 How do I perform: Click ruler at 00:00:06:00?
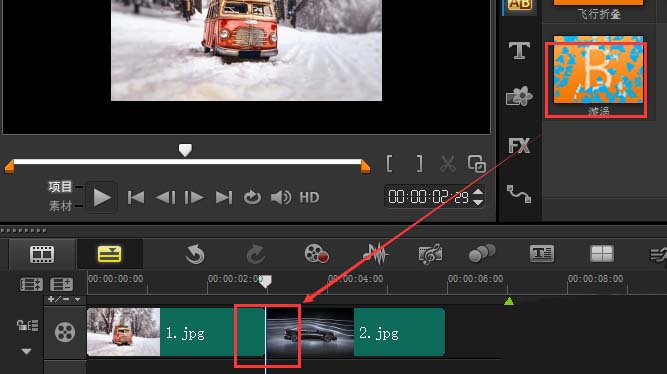pos(475,279)
